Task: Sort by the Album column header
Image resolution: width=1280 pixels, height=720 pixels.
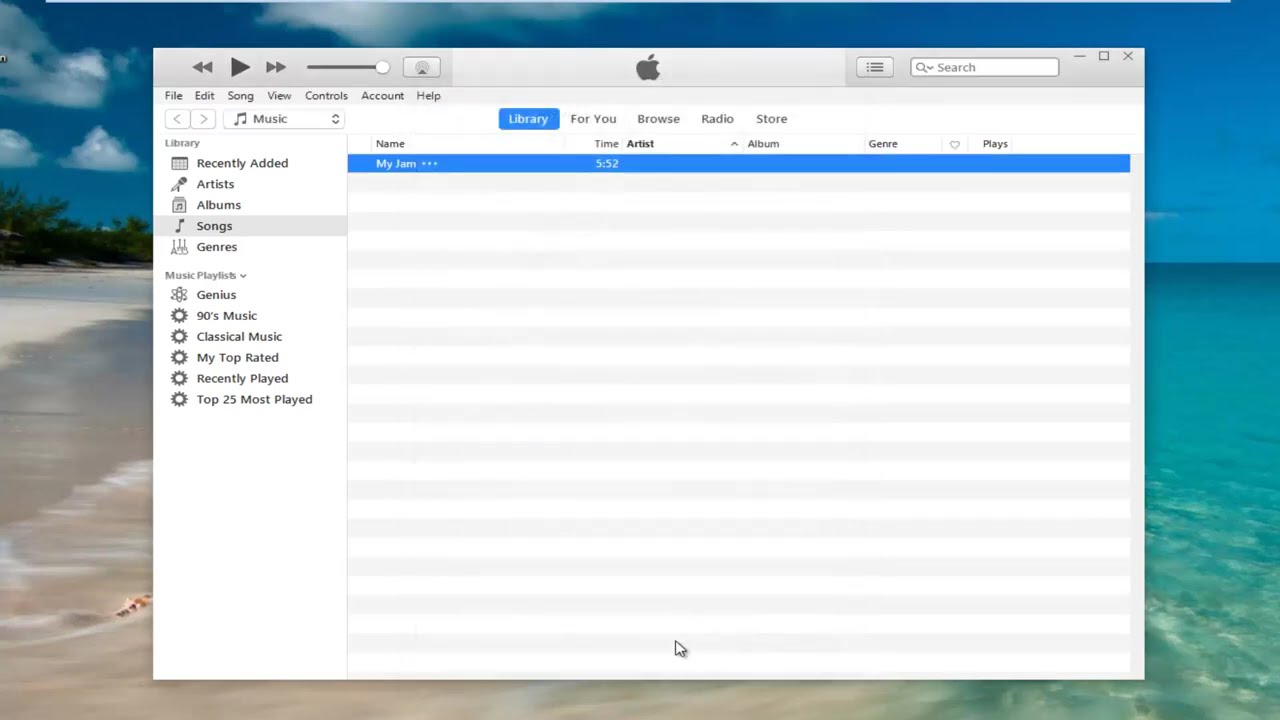Action: pyautogui.click(x=763, y=144)
